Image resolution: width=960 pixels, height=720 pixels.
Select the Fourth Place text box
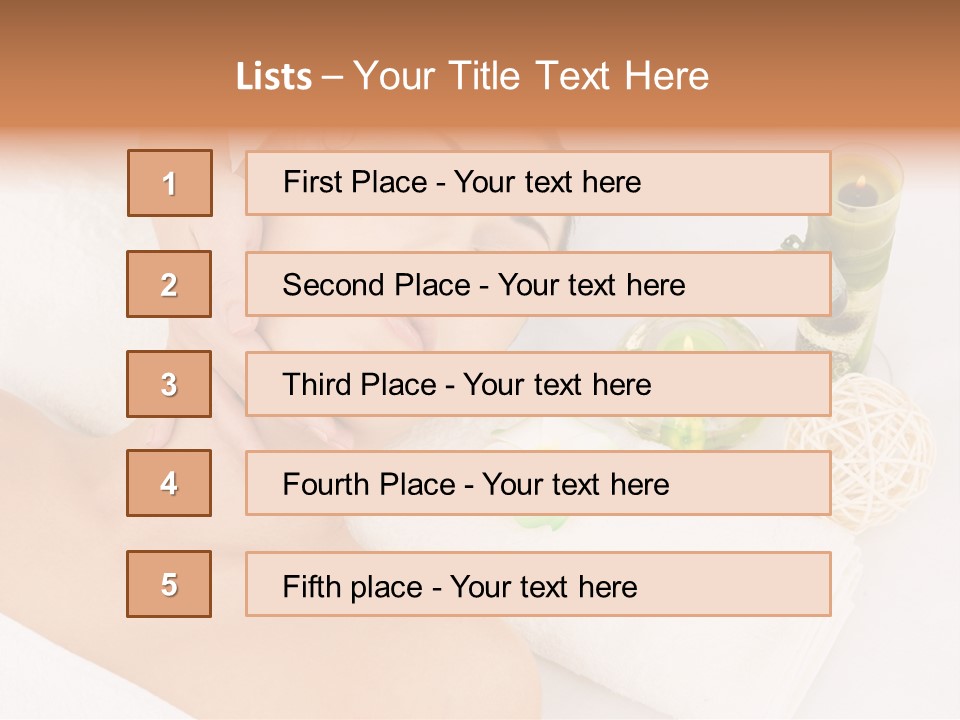point(538,483)
